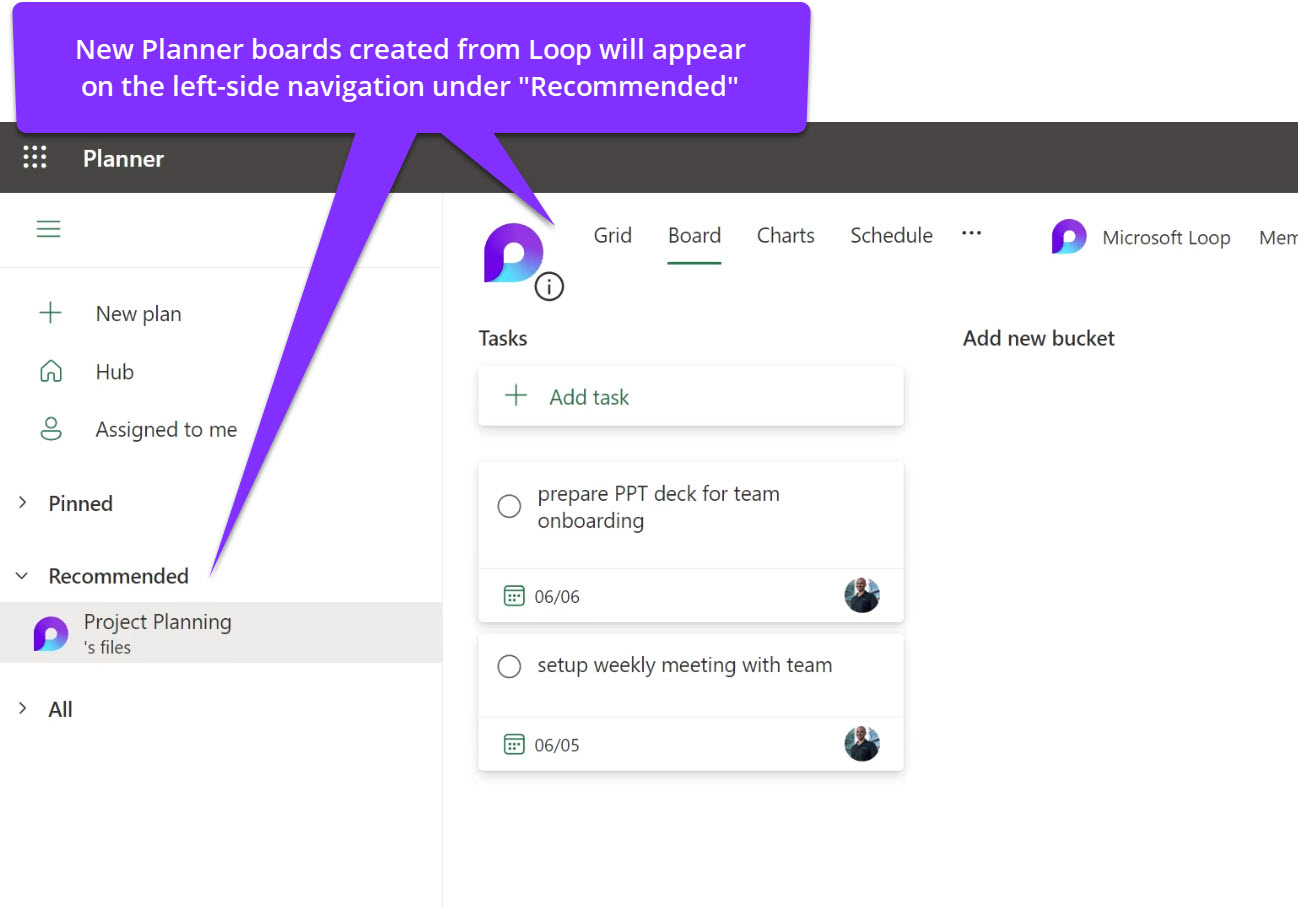The height and width of the screenshot is (907, 1298).
Task: Click the Tasks bucket title
Action: click(x=503, y=338)
